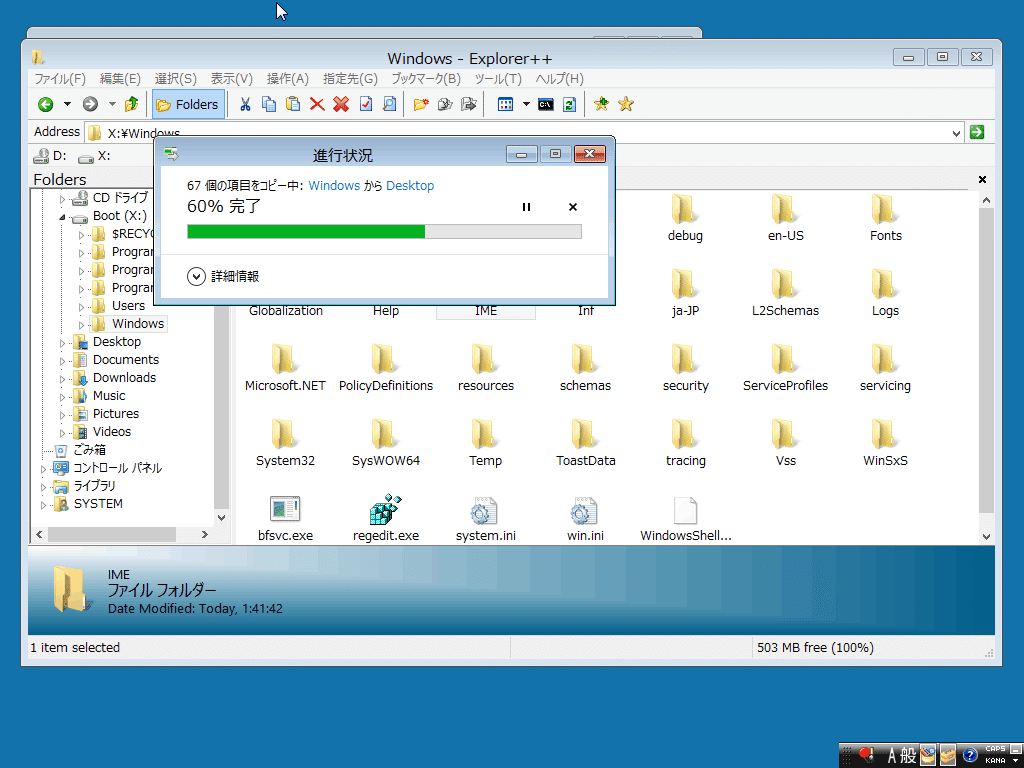Go up one folder level

131,104
